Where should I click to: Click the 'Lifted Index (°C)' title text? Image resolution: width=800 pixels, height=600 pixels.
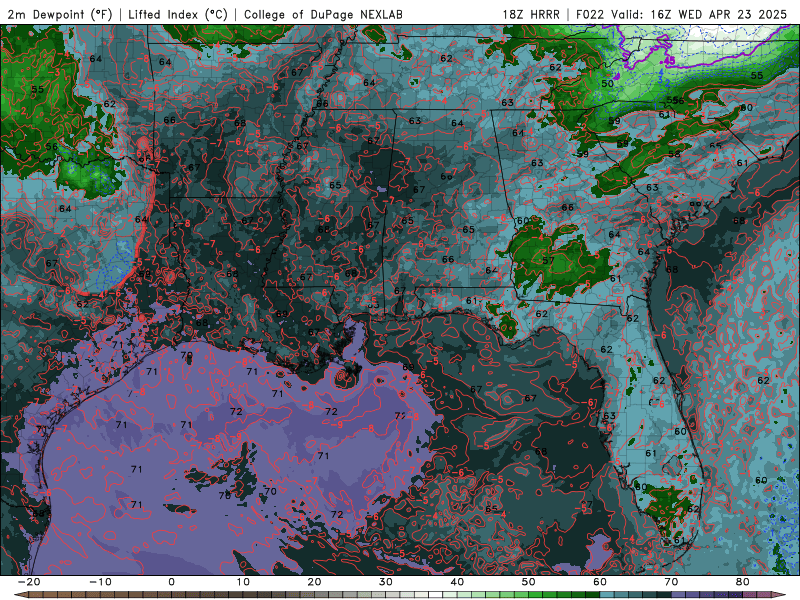[178, 14]
